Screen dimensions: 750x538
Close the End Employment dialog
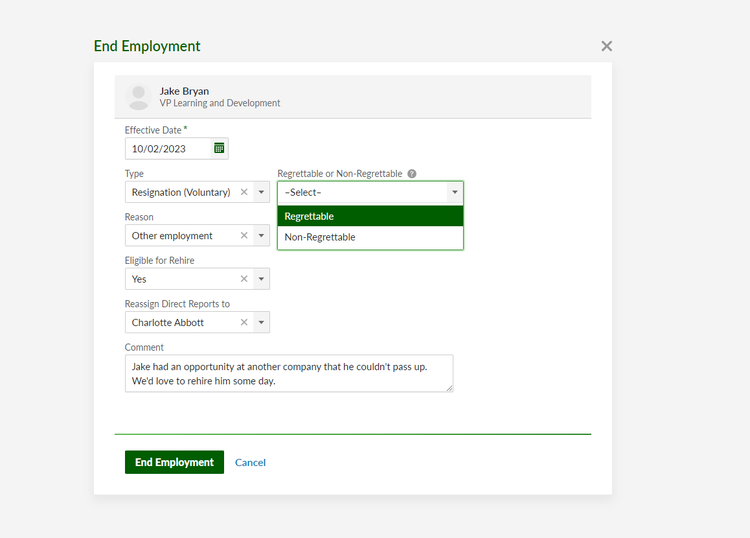click(x=606, y=46)
